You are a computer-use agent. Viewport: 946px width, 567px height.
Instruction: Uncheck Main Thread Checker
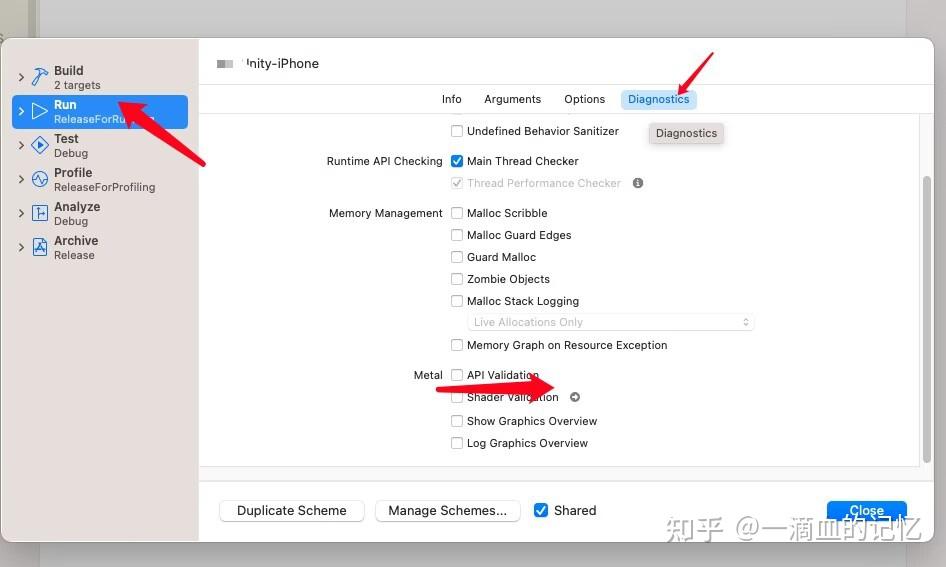click(x=457, y=161)
